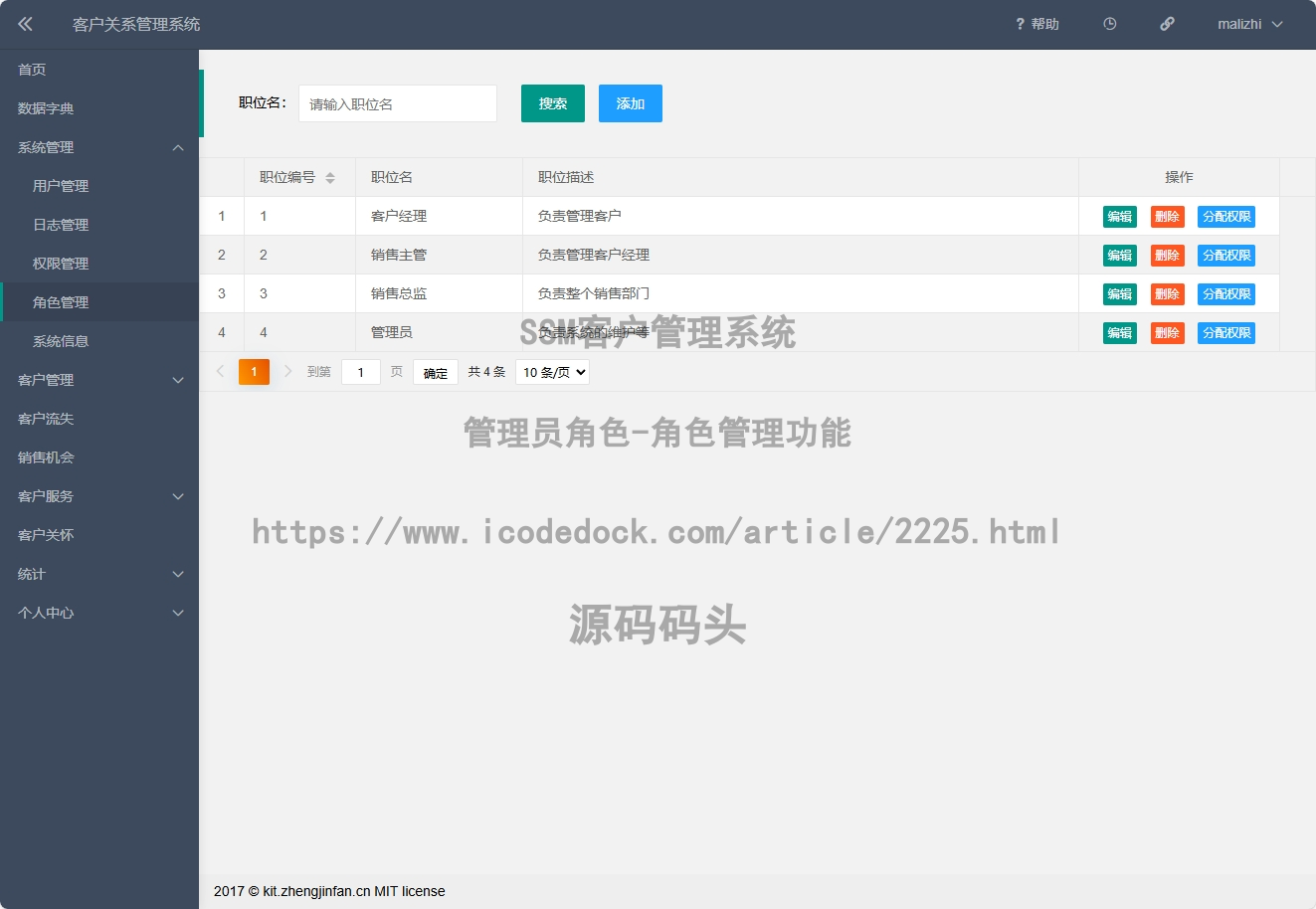This screenshot has width=1316, height=909.
Task: Go to 首页 in sidebar
Action: (99, 70)
